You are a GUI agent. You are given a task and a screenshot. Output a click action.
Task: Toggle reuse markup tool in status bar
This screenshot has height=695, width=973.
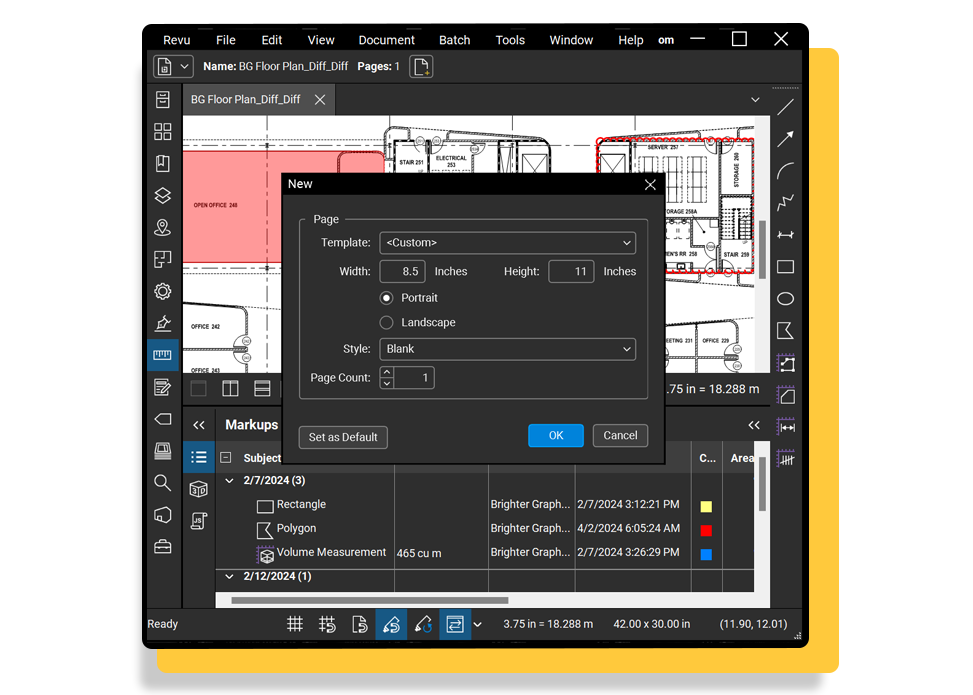pos(423,624)
